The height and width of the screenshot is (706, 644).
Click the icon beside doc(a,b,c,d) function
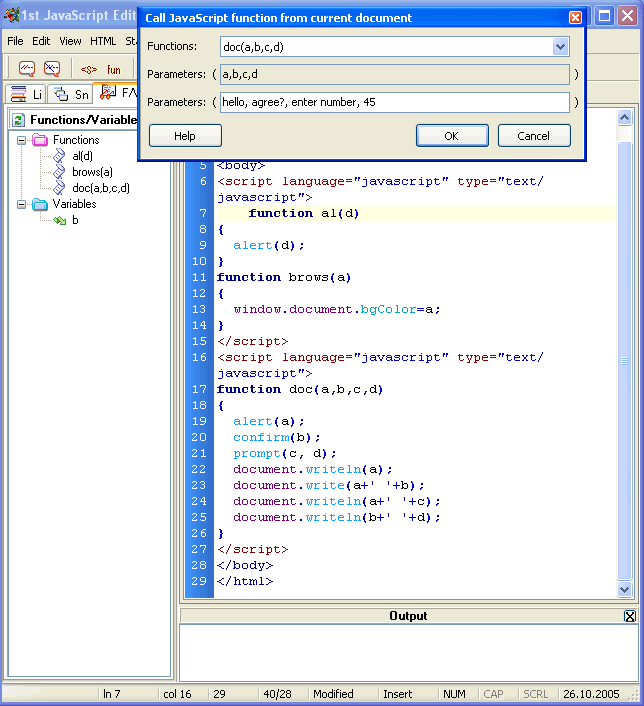tap(59, 188)
